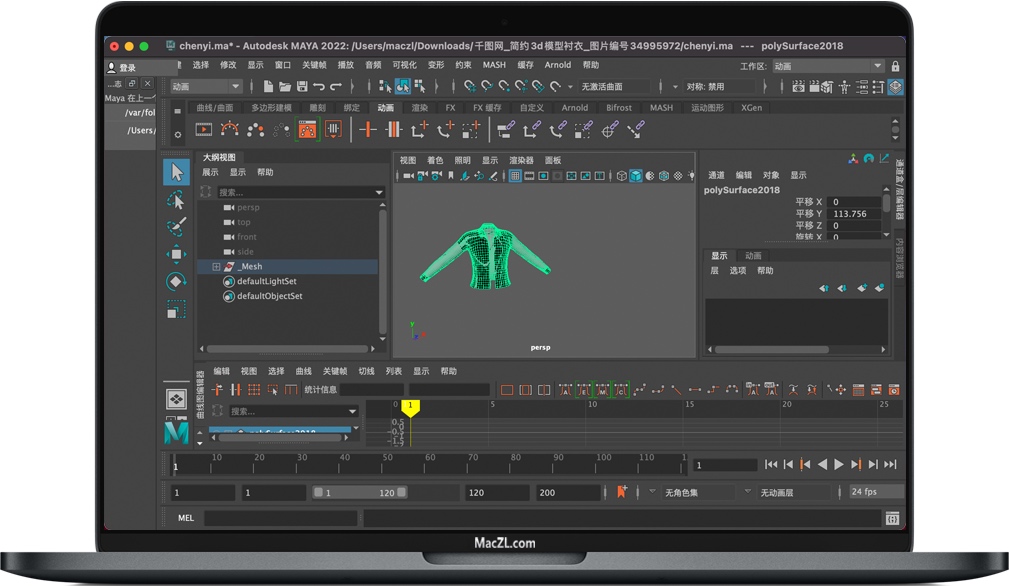Click the range slider bar showing 120
This screenshot has height=586, width=1009.
click(360, 493)
